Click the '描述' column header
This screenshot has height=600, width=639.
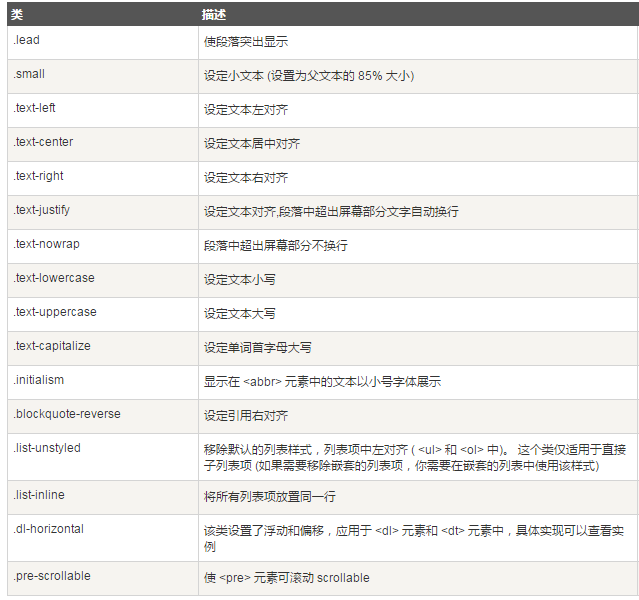pos(419,14)
